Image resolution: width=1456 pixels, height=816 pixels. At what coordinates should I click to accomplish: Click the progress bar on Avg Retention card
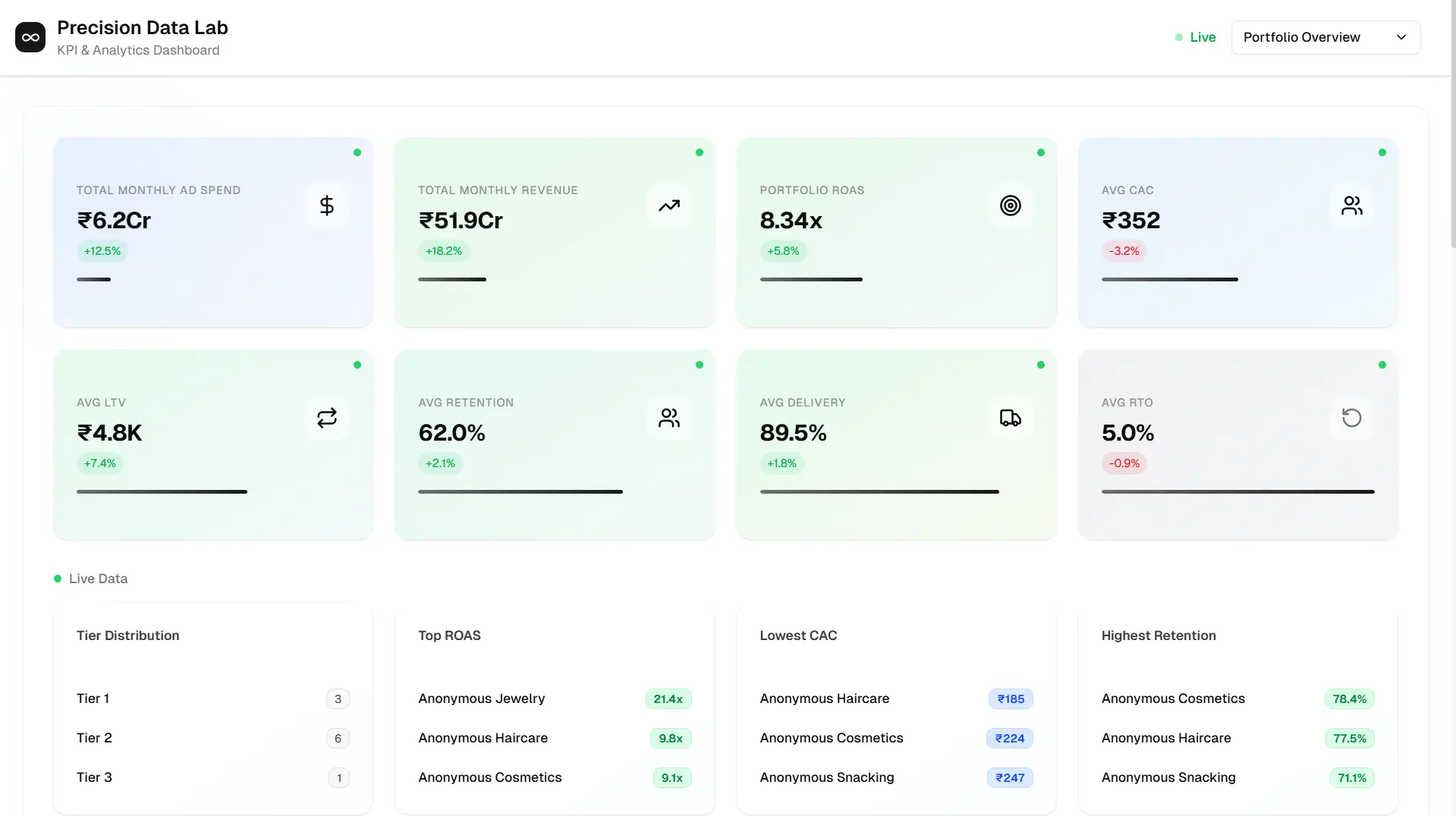(520, 491)
